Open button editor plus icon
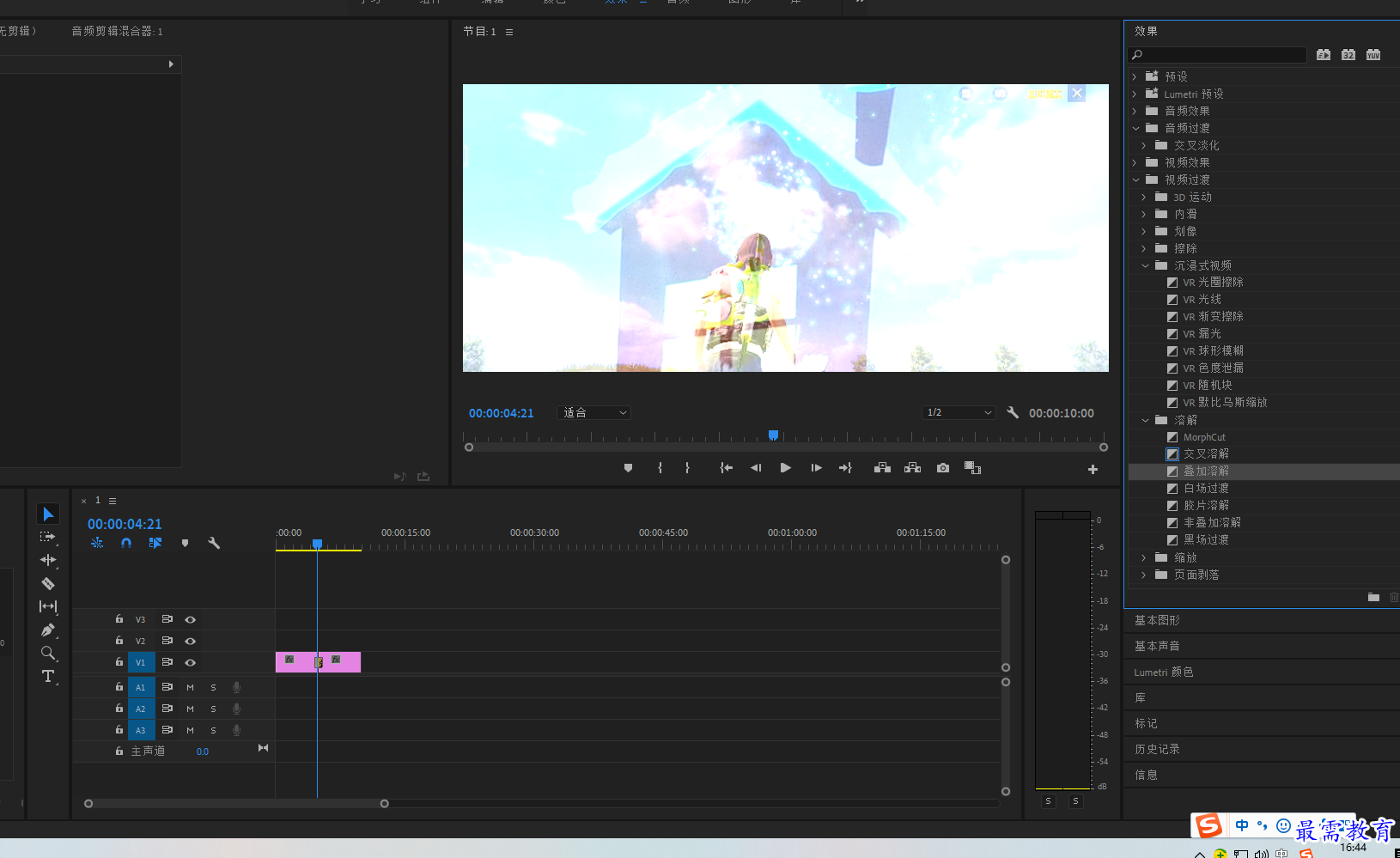Screen dimensions: 1400x858 tap(1093, 469)
